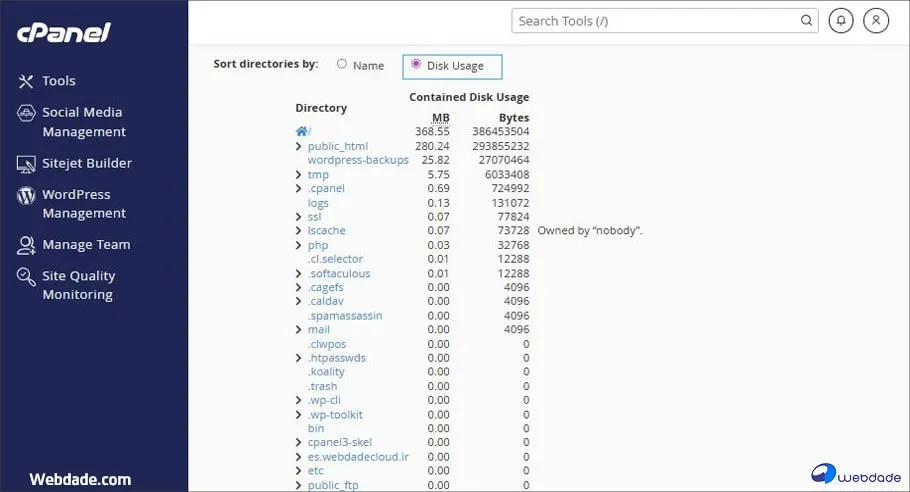Expand the .cpanel directory
This screenshot has height=492, width=910.
tap(299, 189)
